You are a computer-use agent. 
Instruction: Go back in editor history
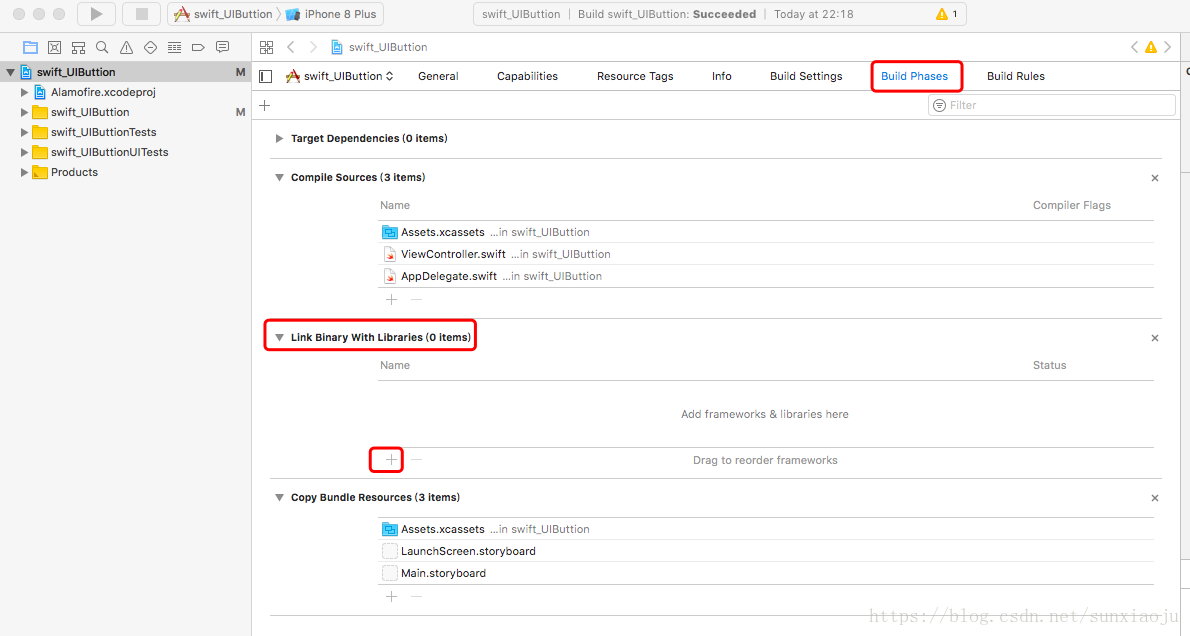pos(291,47)
